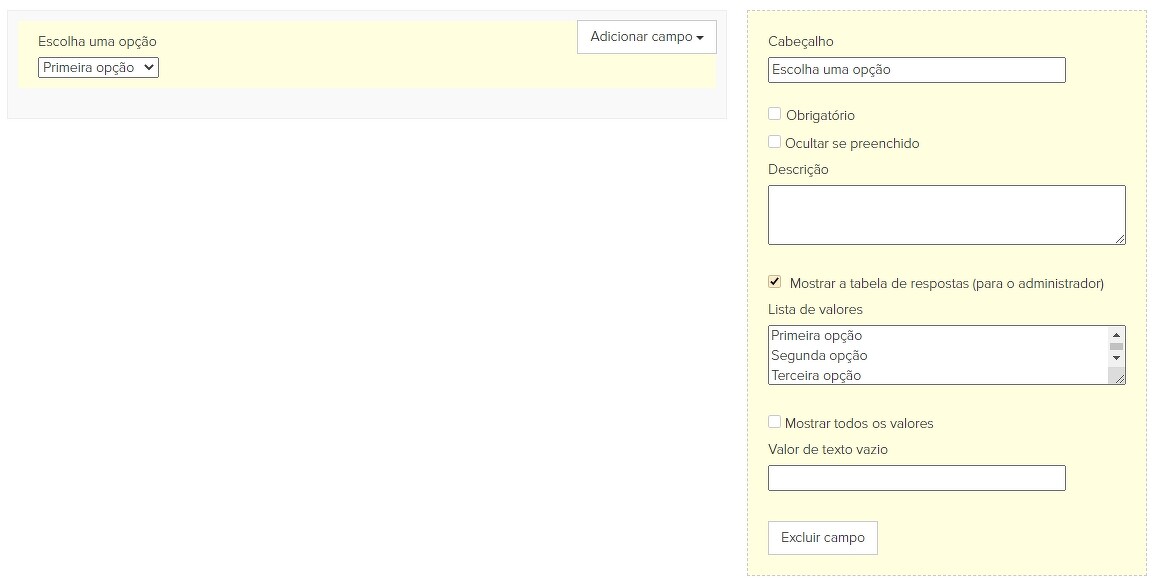The height and width of the screenshot is (583, 1154).
Task: Place cursor on Terceira opção list line
Action: (816, 376)
